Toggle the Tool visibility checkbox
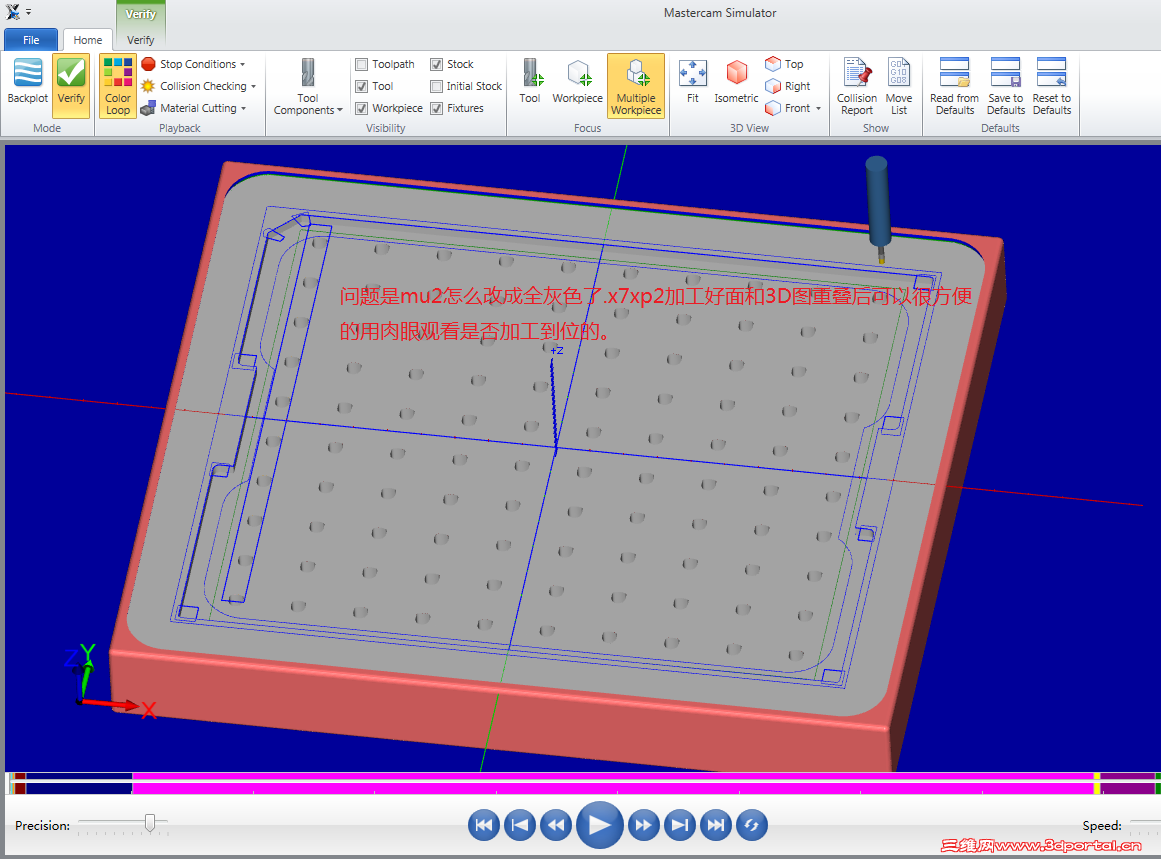The width and height of the screenshot is (1161, 859). [x=361, y=86]
